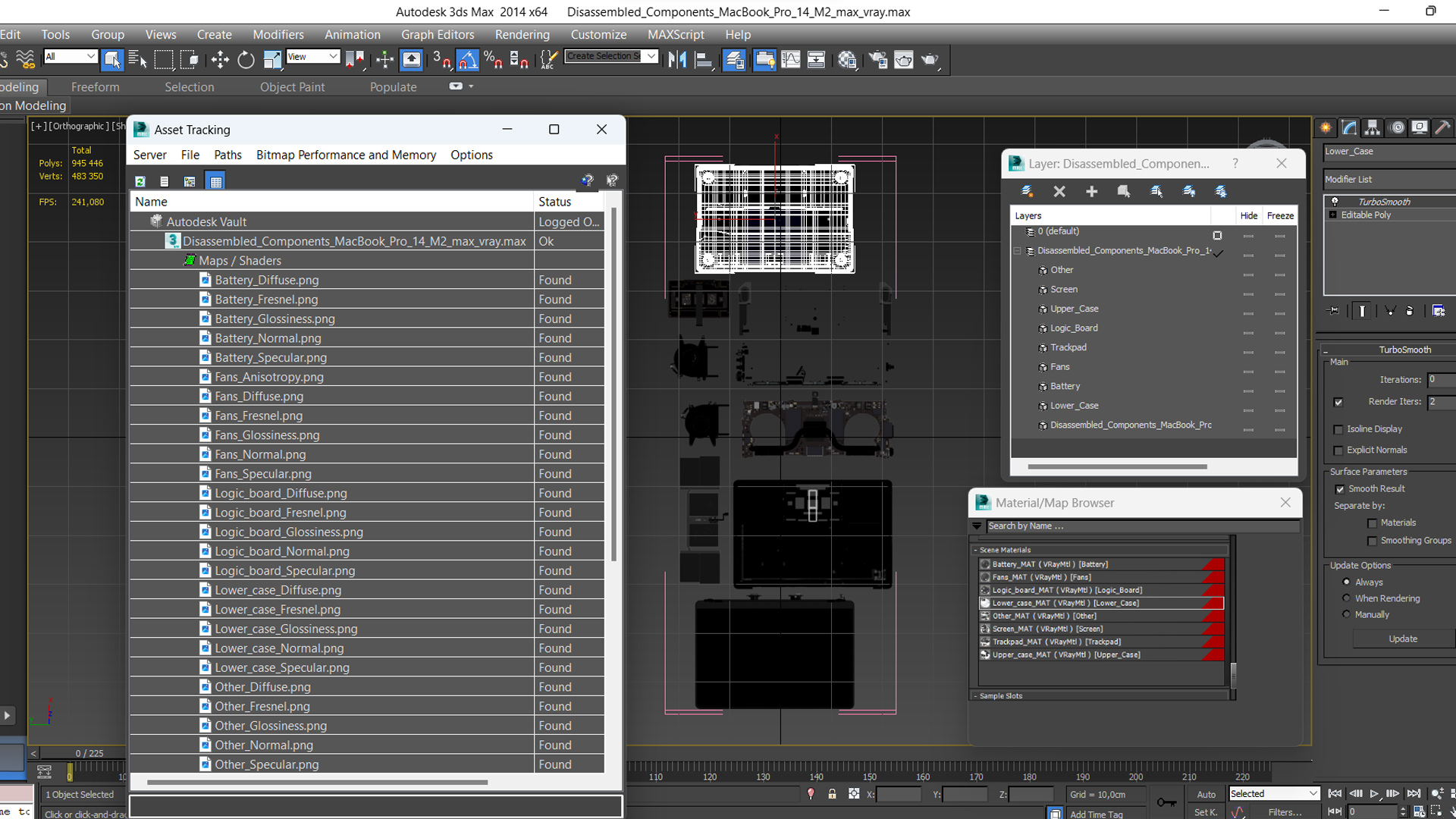Open the Hierarchy command panel tab
The image size is (1456, 819).
point(1373,127)
